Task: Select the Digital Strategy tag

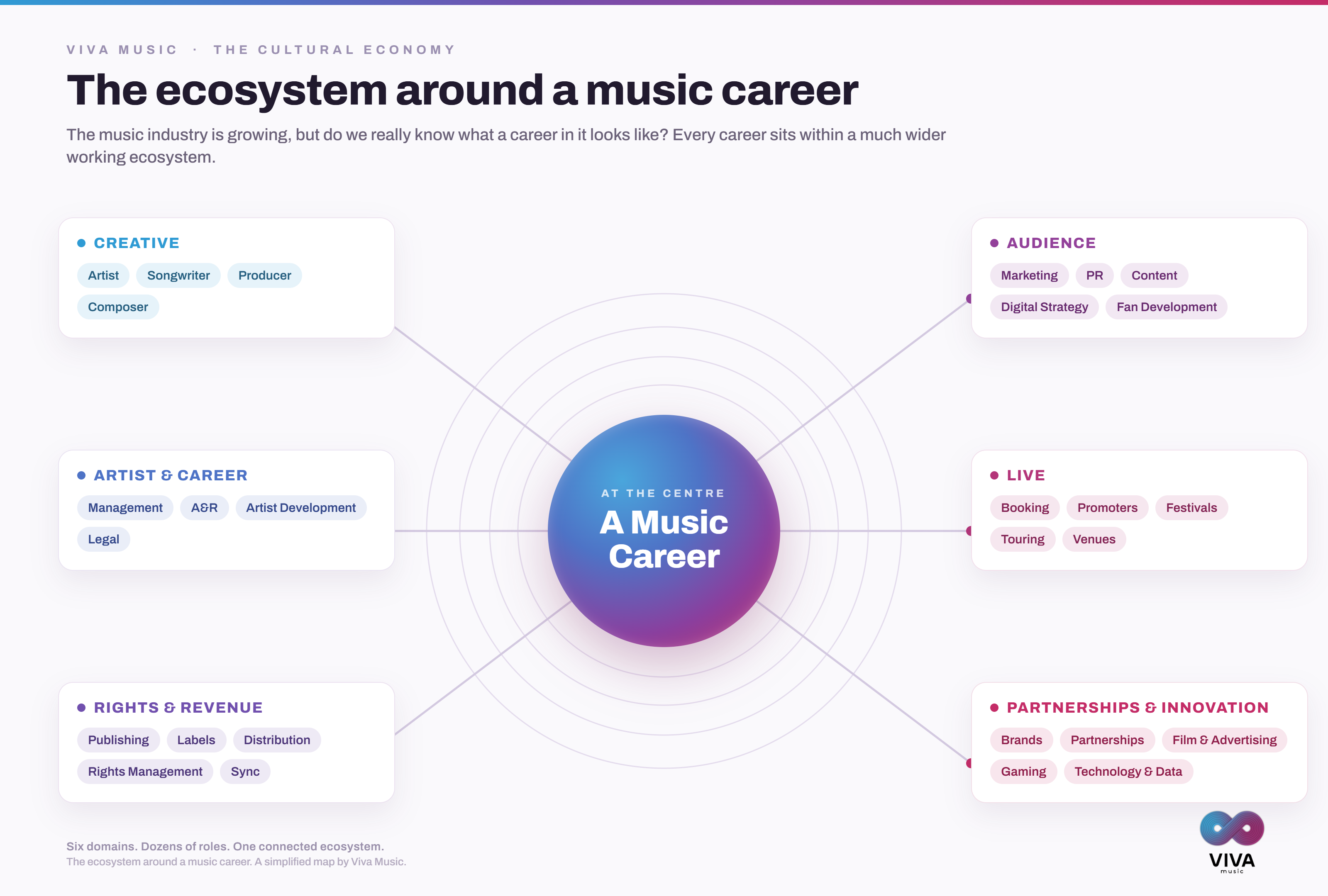Action: click(x=1045, y=307)
